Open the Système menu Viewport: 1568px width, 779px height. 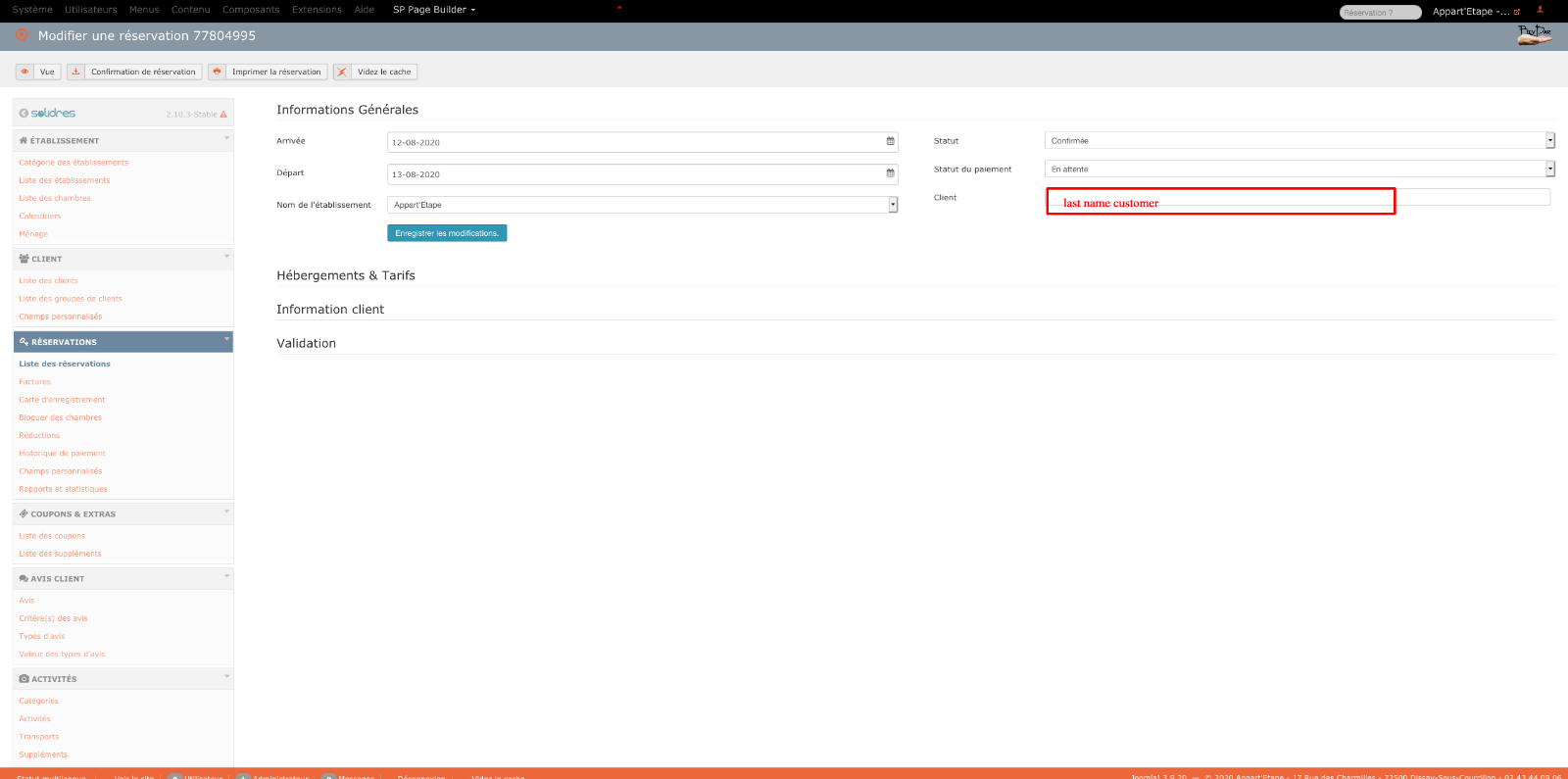pyautogui.click(x=32, y=10)
